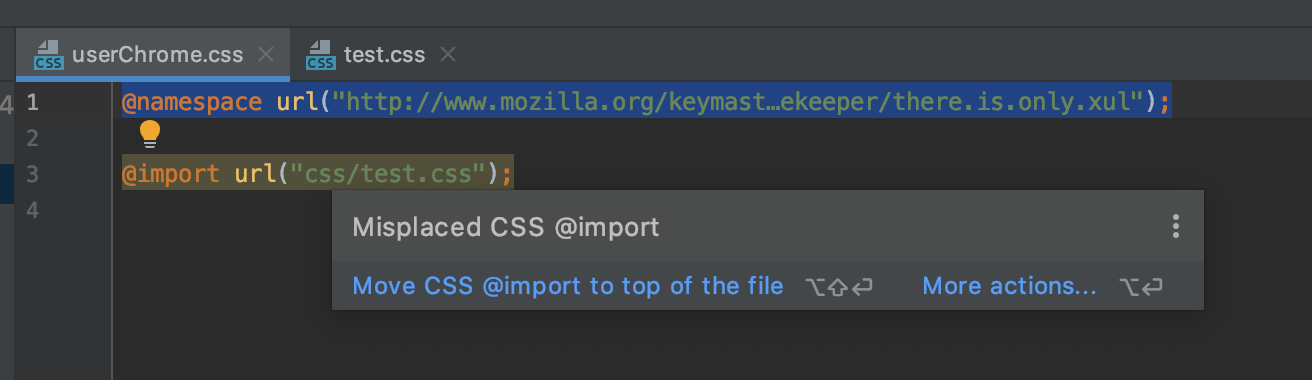Screen dimensions: 1312x380
Task: Click line number 4 in the gutter
Action: [33, 210]
